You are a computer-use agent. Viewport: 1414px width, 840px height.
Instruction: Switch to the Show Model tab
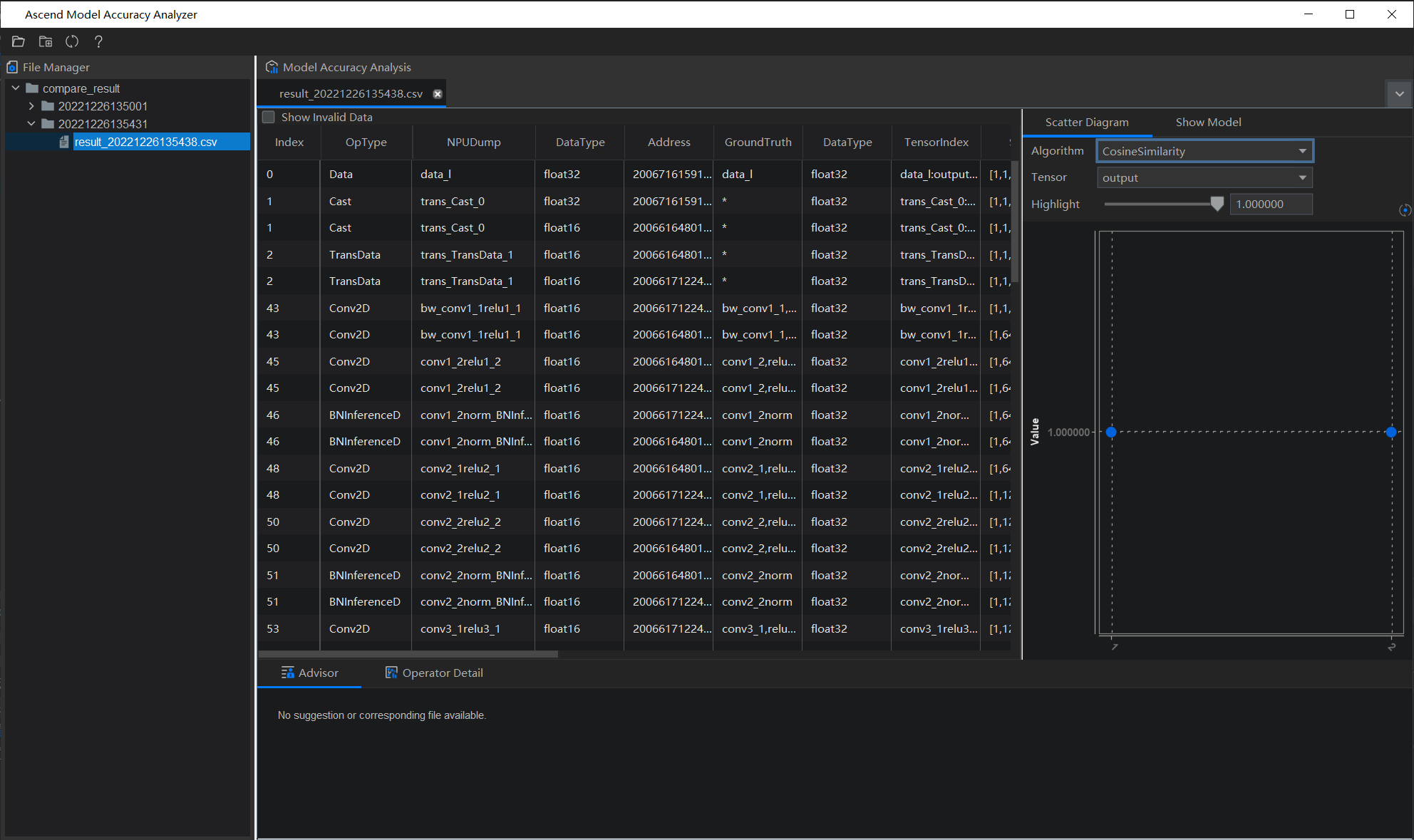tap(1208, 123)
